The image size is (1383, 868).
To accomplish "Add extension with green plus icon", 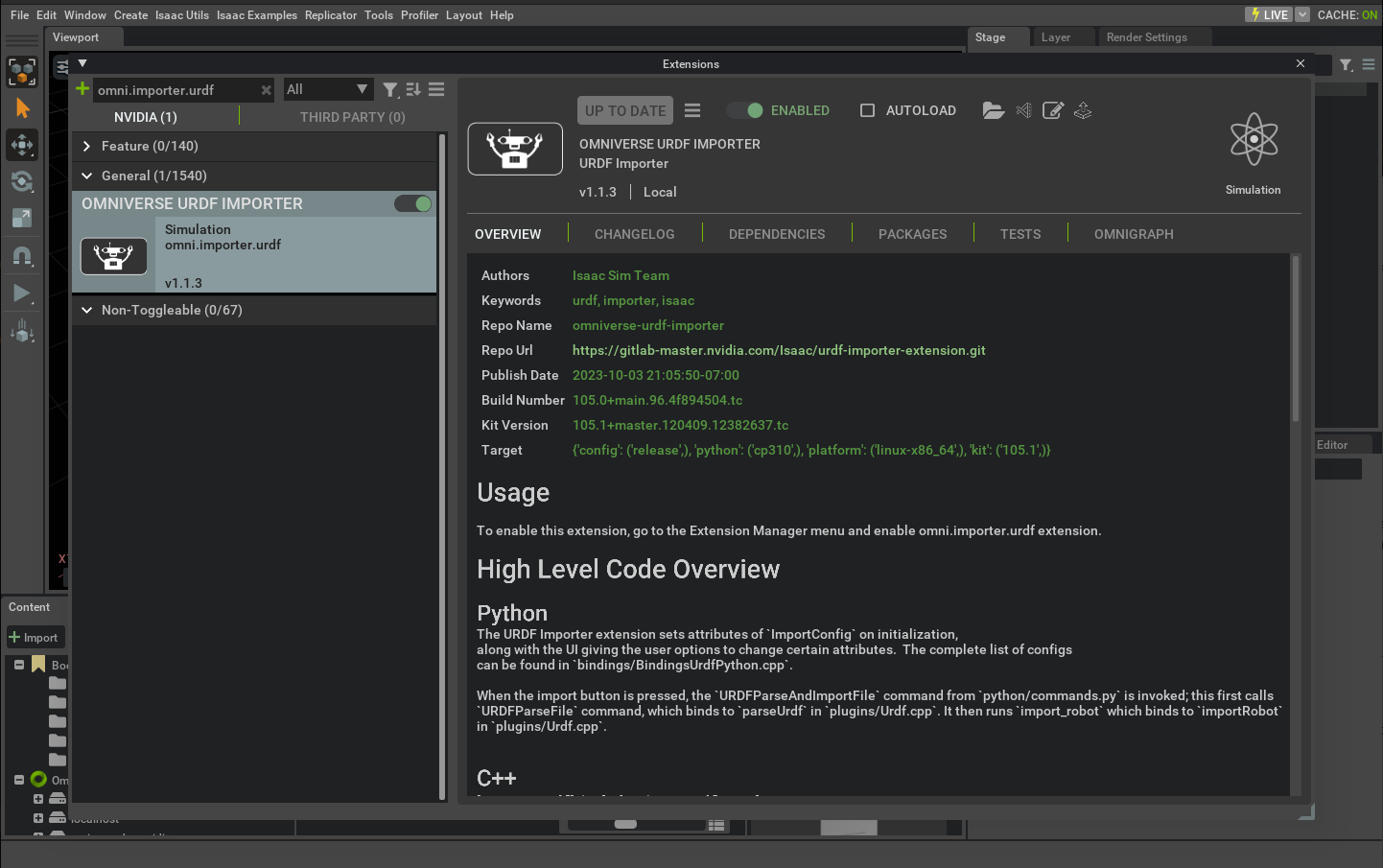I will tap(82, 89).
